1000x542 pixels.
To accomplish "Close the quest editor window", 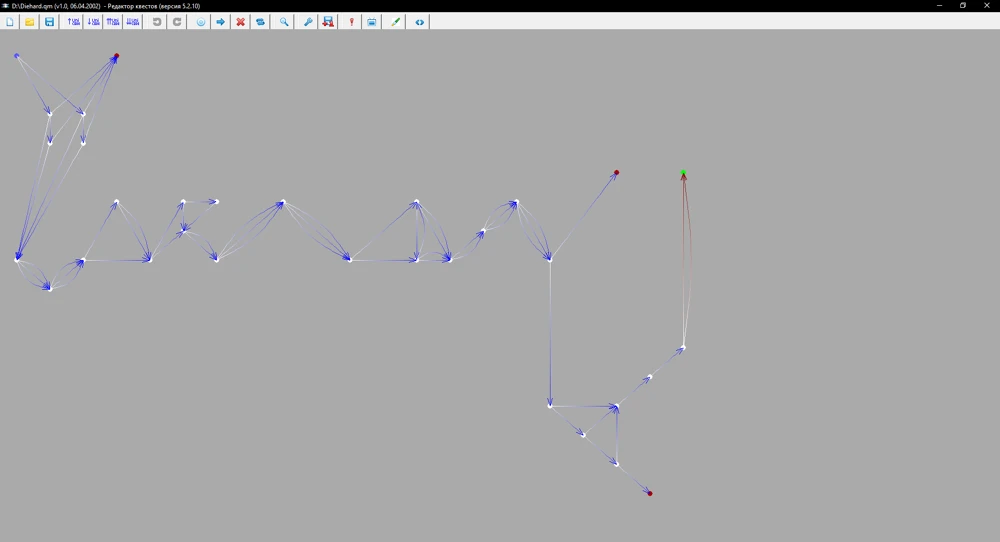I will (987, 6).
